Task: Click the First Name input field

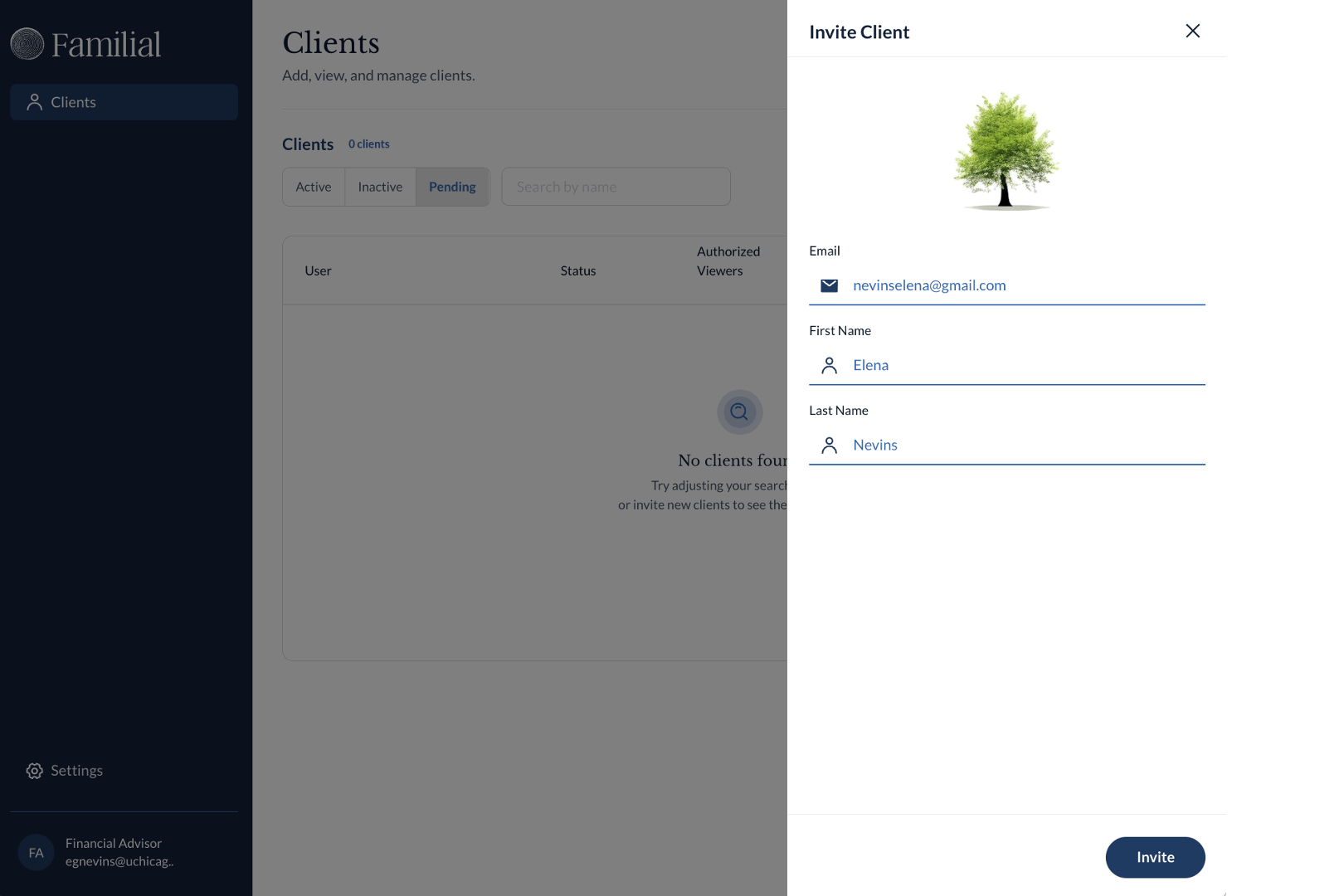Action: [1006, 365]
